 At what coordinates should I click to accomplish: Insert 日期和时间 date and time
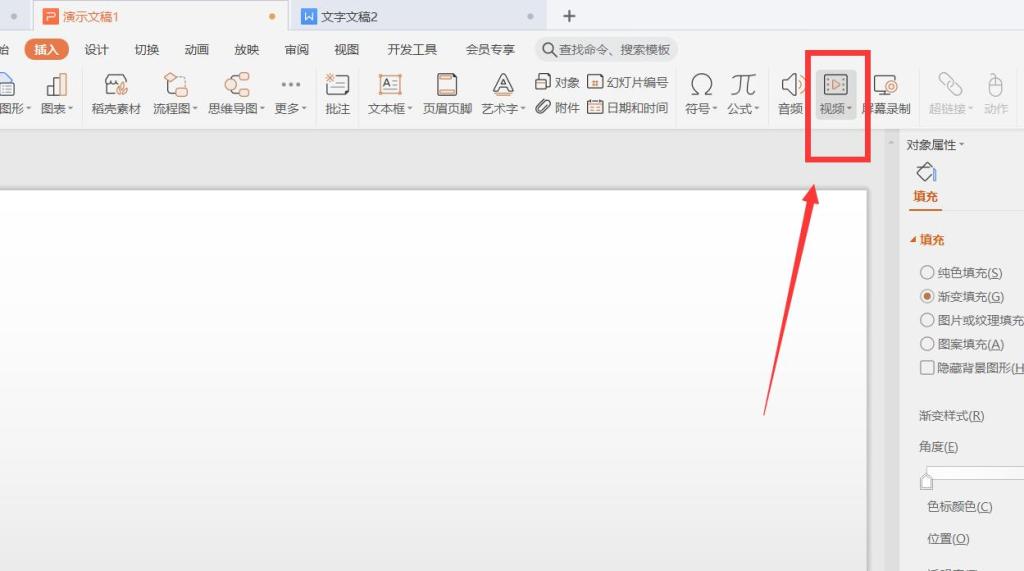tap(628, 107)
